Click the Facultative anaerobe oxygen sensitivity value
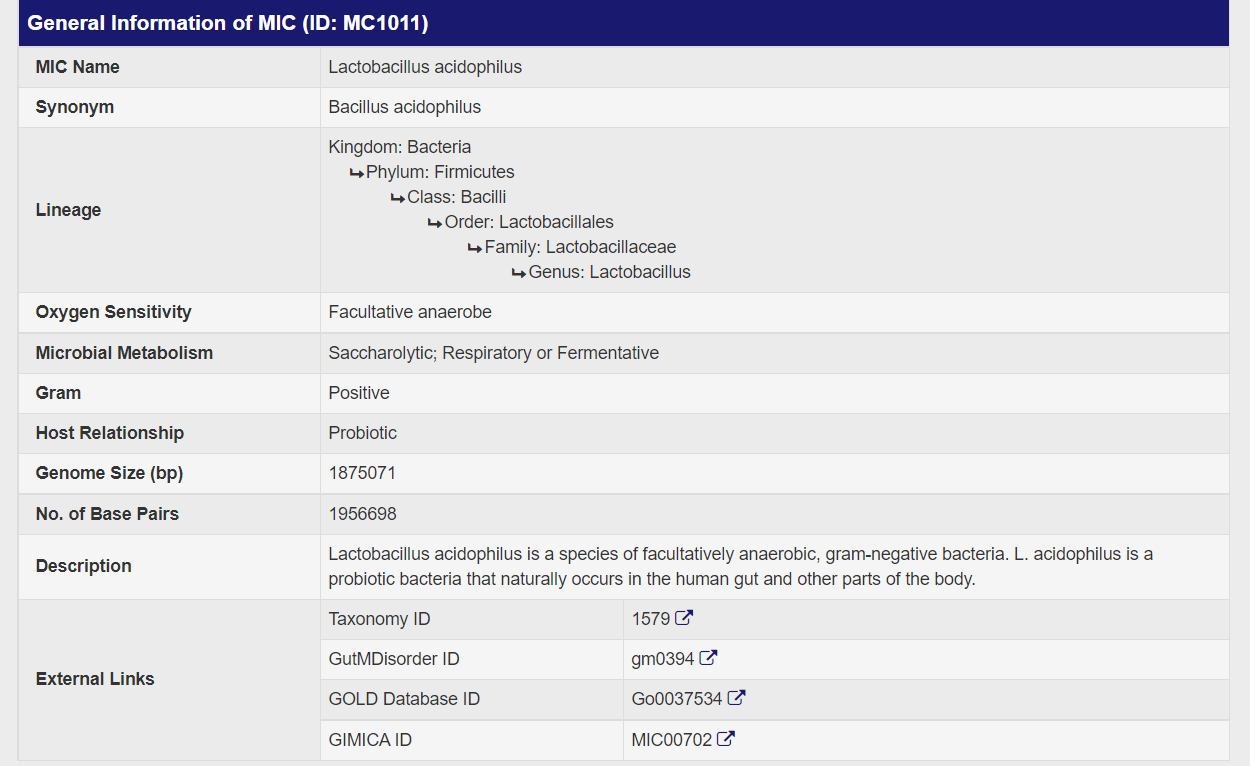 pyautogui.click(x=410, y=312)
